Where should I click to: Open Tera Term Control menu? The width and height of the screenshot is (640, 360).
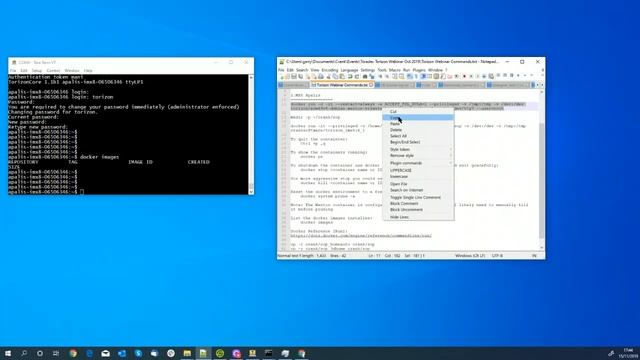(53, 71)
